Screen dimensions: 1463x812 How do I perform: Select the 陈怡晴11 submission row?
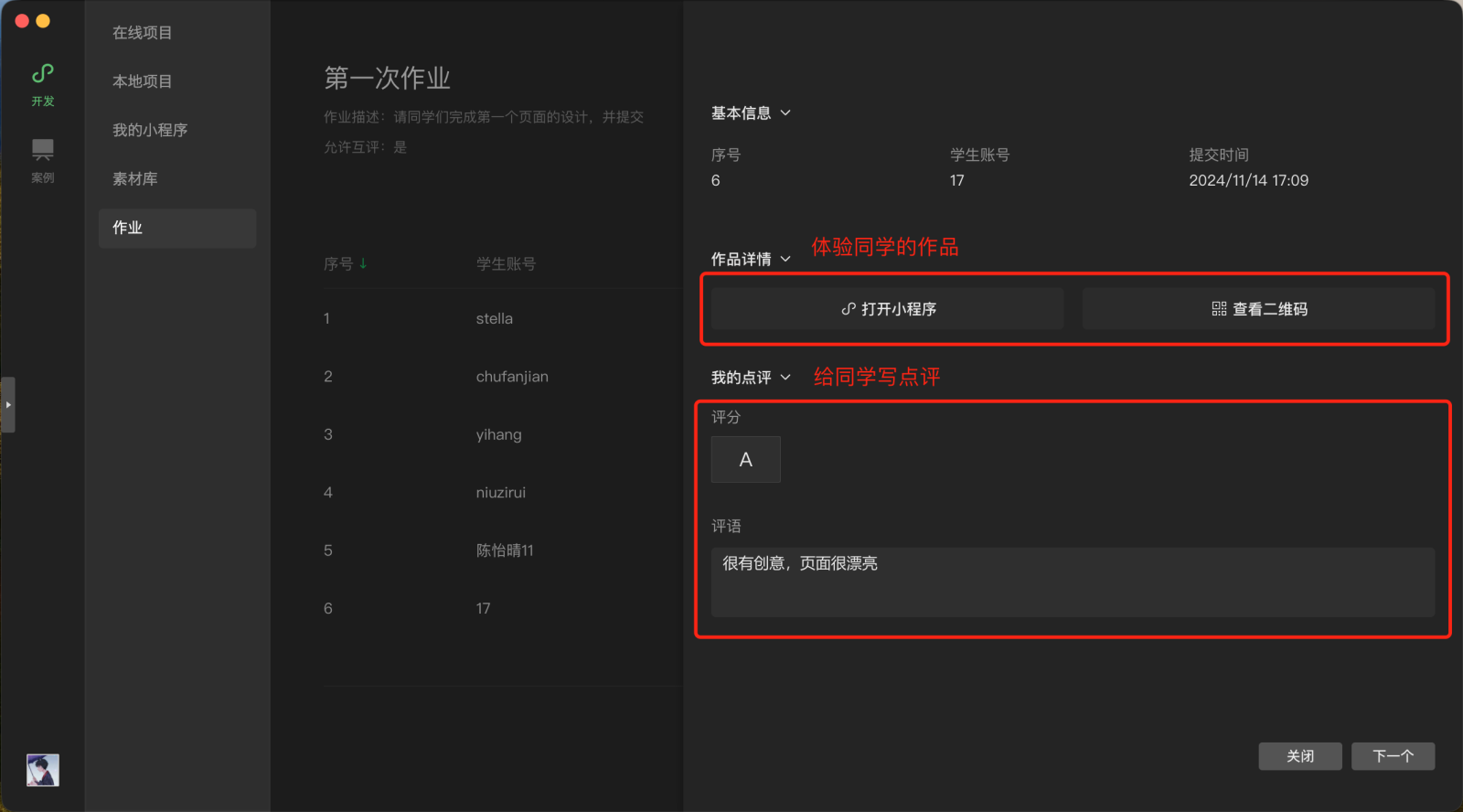(503, 550)
